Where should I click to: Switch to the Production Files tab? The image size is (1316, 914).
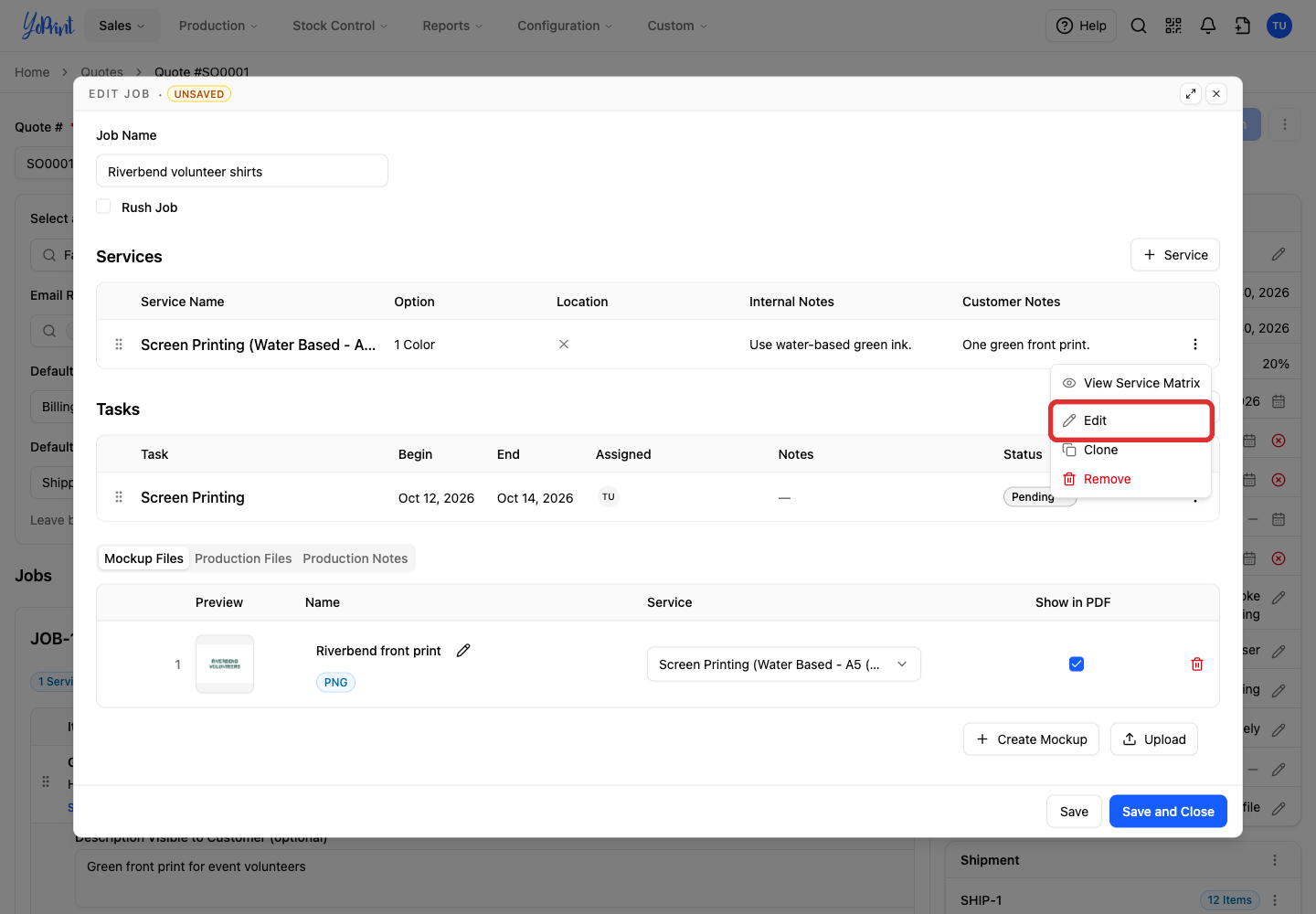[243, 558]
